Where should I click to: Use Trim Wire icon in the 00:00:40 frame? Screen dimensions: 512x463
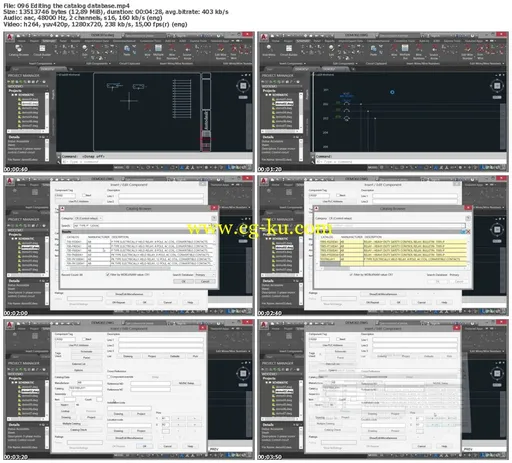point(234,49)
